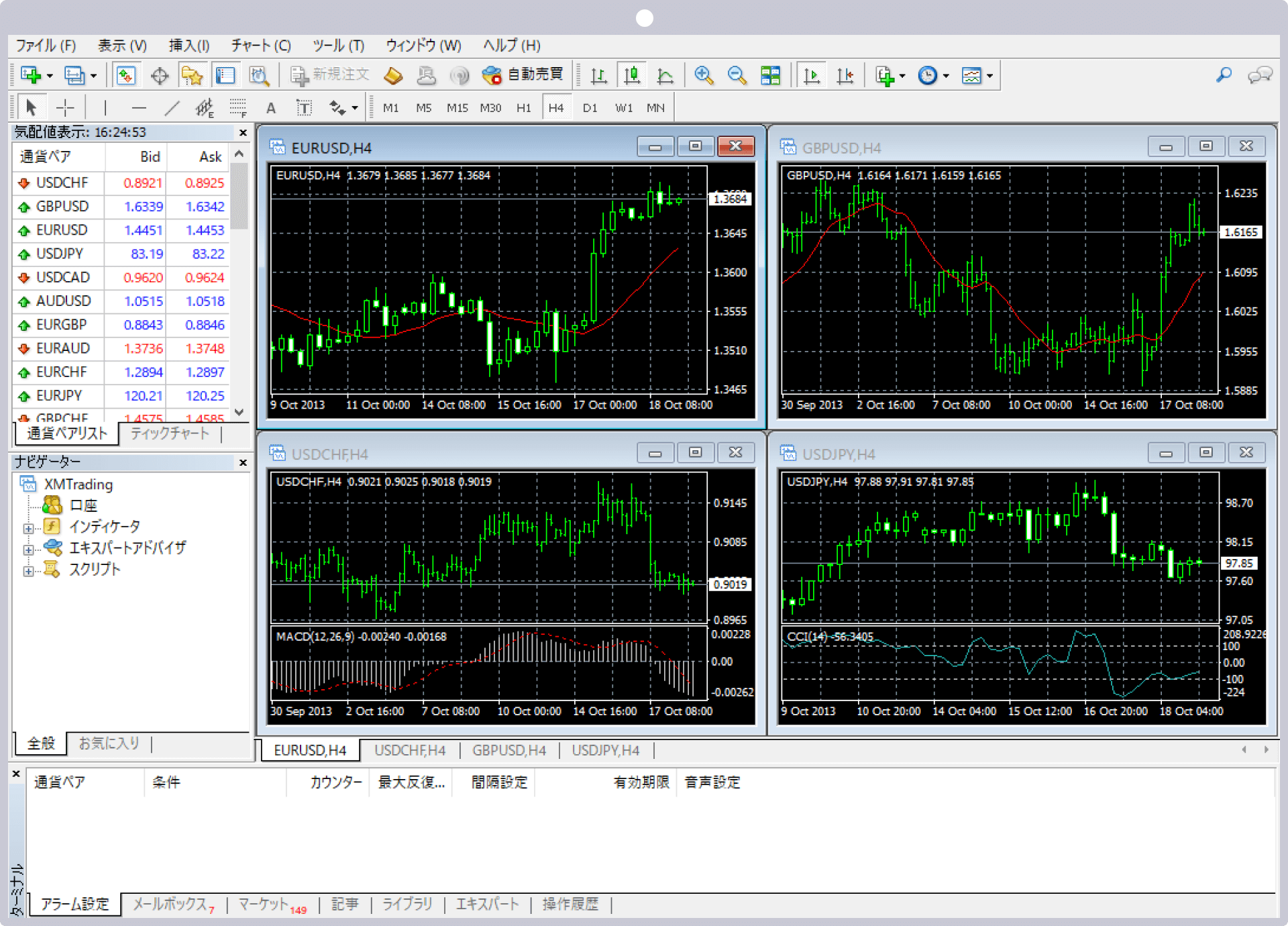Image resolution: width=1288 pixels, height=926 pixels.
Task: Open the 表示 (V) menu
Action: point(122,45)
